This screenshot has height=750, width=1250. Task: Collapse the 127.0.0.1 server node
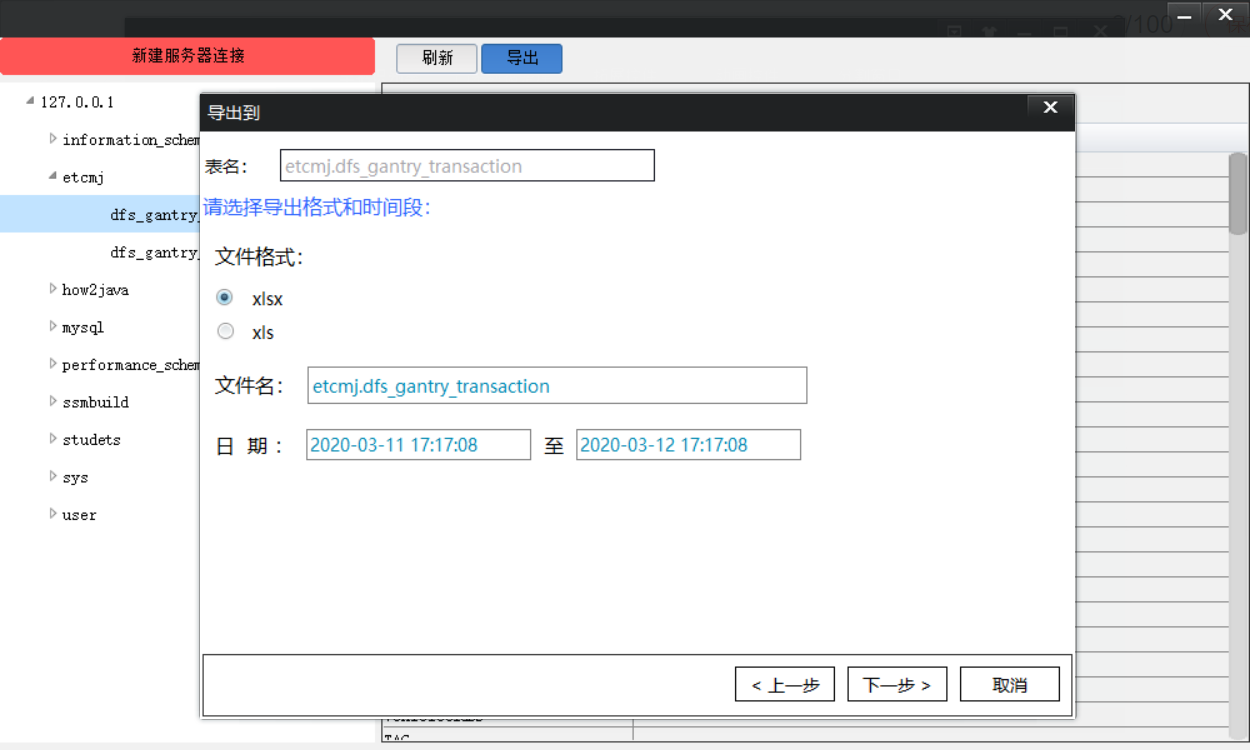point(30,101)
